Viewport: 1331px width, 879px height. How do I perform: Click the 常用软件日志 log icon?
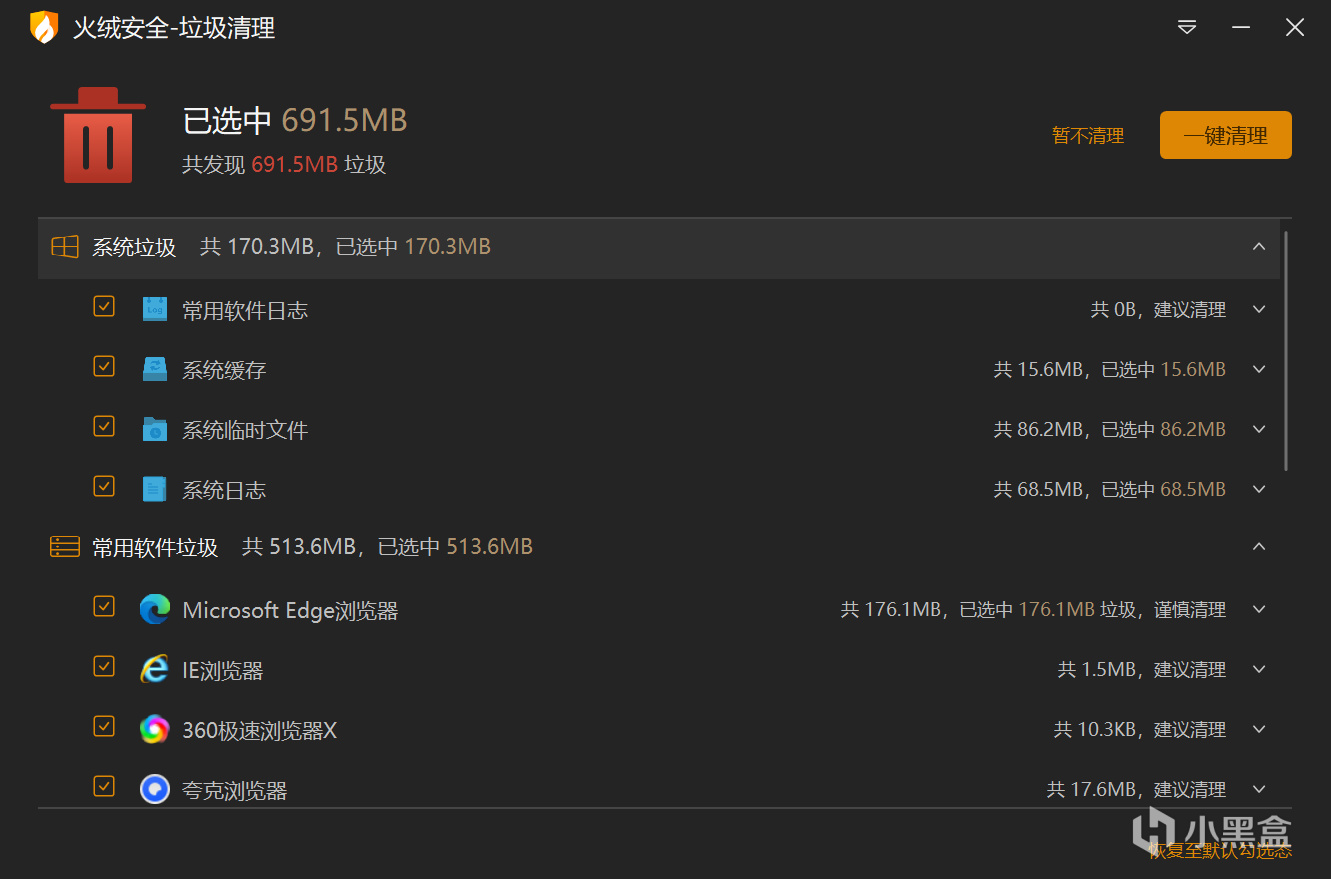click(x=154, y=309)
